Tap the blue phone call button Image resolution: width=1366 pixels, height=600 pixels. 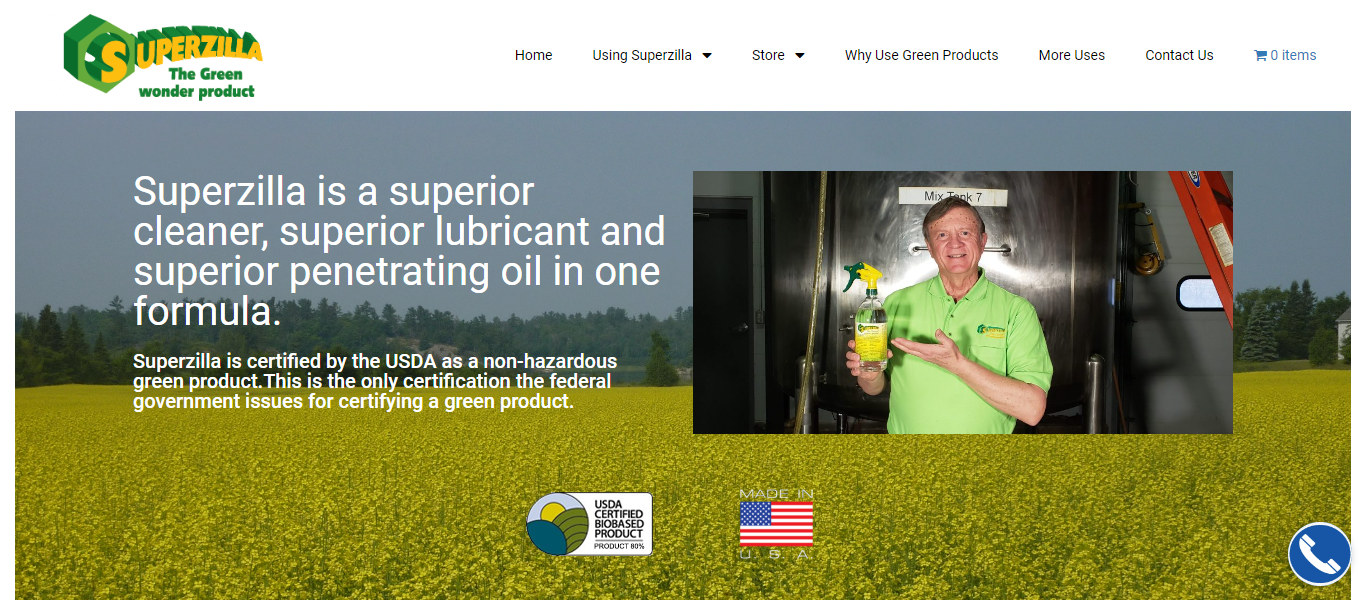click(x=1319, y=554)
